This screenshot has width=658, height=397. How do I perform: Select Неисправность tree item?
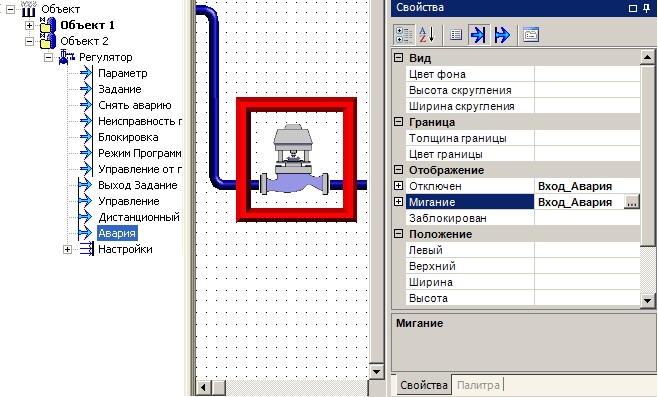tap(139, 121)
